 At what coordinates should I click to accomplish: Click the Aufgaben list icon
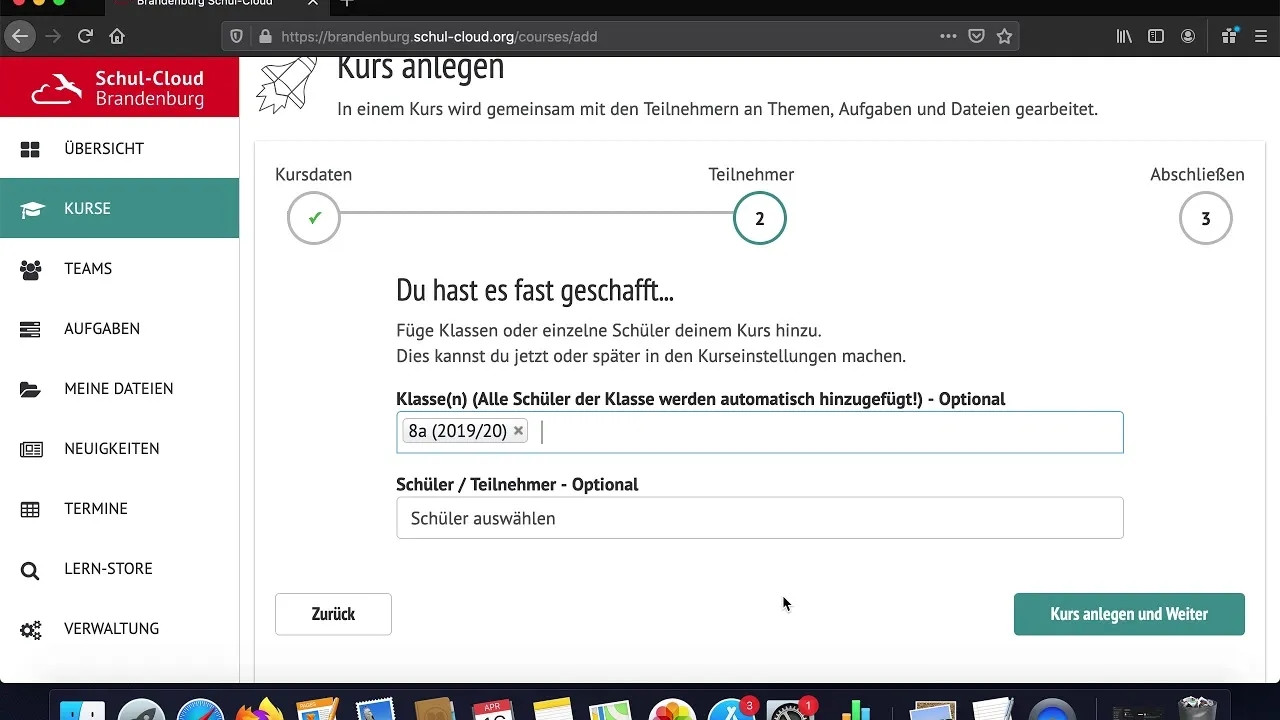(32, 328)
